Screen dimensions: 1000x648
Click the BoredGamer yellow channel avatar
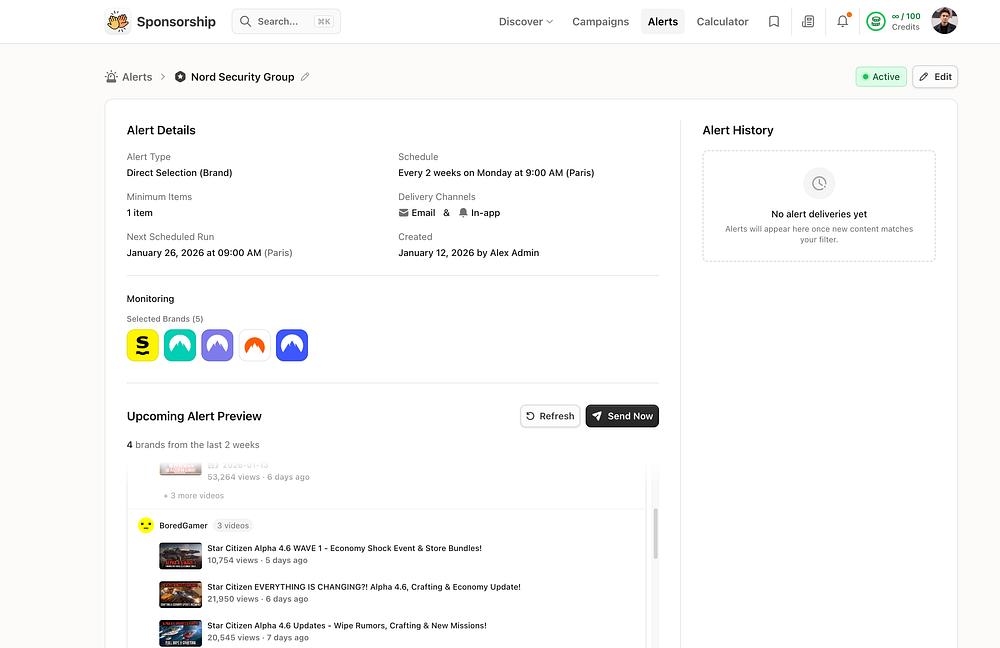coord(146,526)
